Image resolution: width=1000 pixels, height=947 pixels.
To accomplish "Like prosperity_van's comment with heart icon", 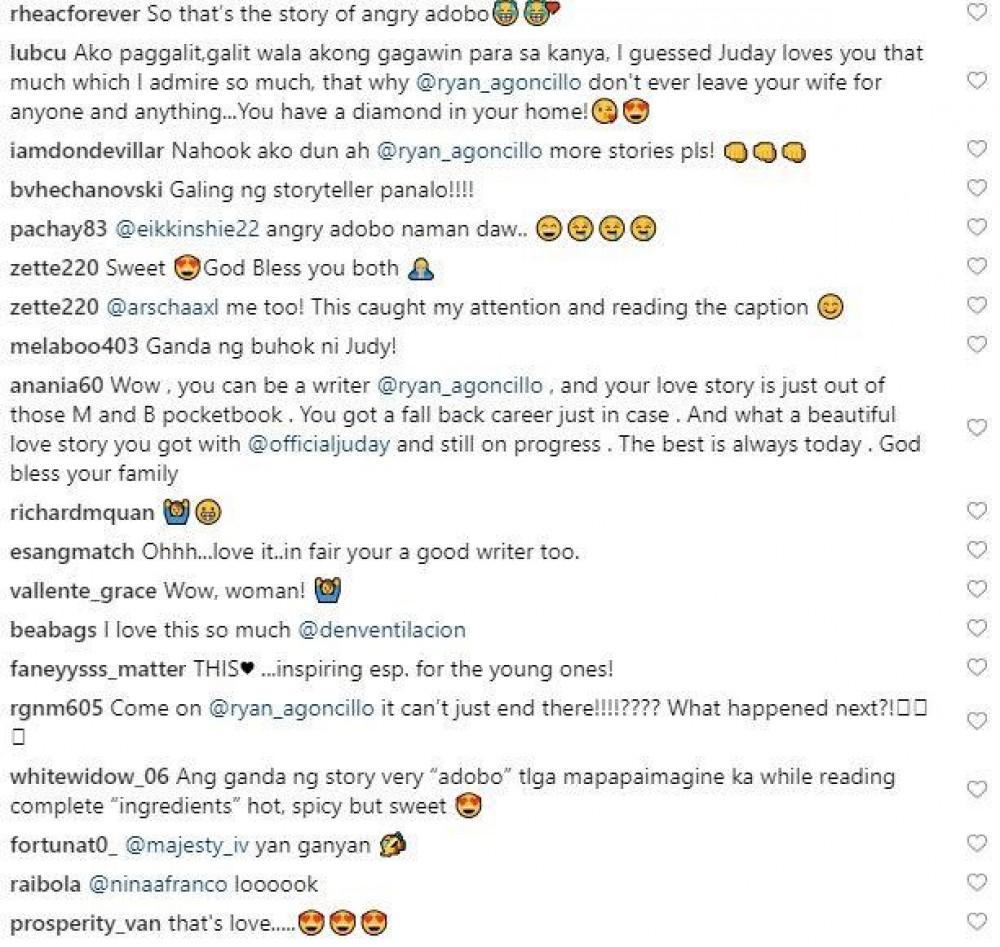I will click(977, 921).
